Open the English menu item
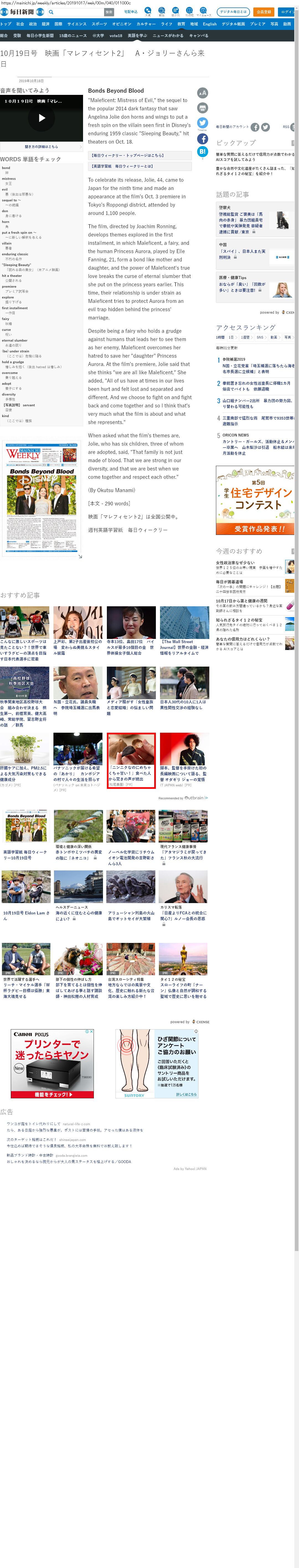Viewport: 299px width, 1568px height. 210,24
